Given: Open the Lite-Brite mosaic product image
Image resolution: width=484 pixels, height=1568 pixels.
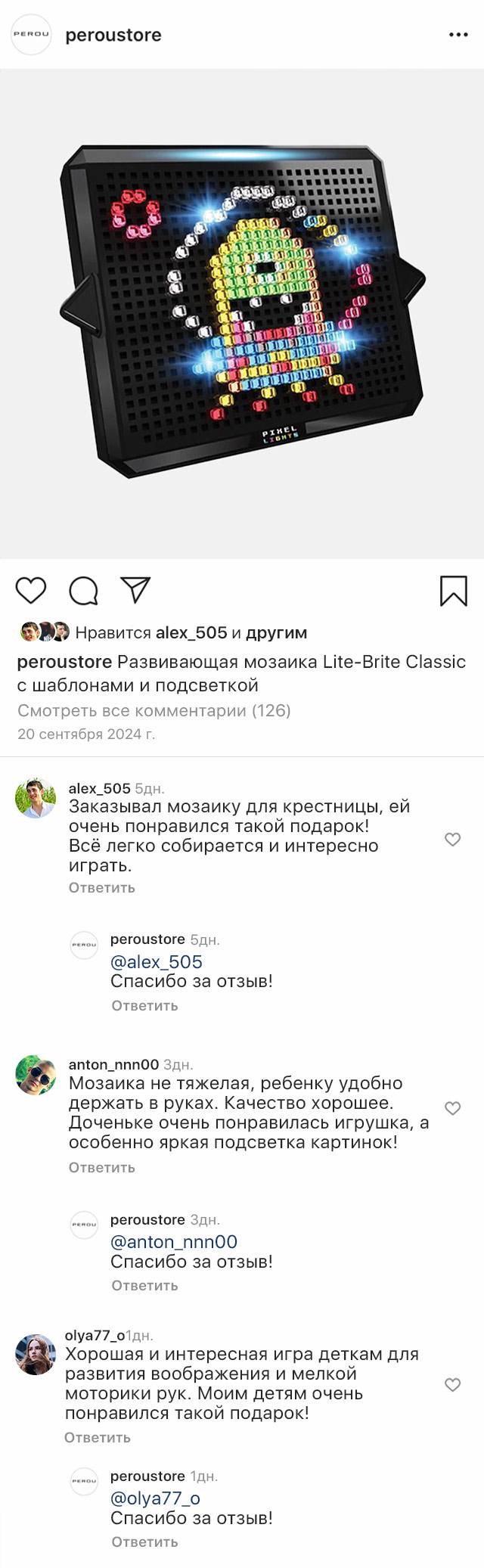Looking at the screenshot, I should (242, 314).
